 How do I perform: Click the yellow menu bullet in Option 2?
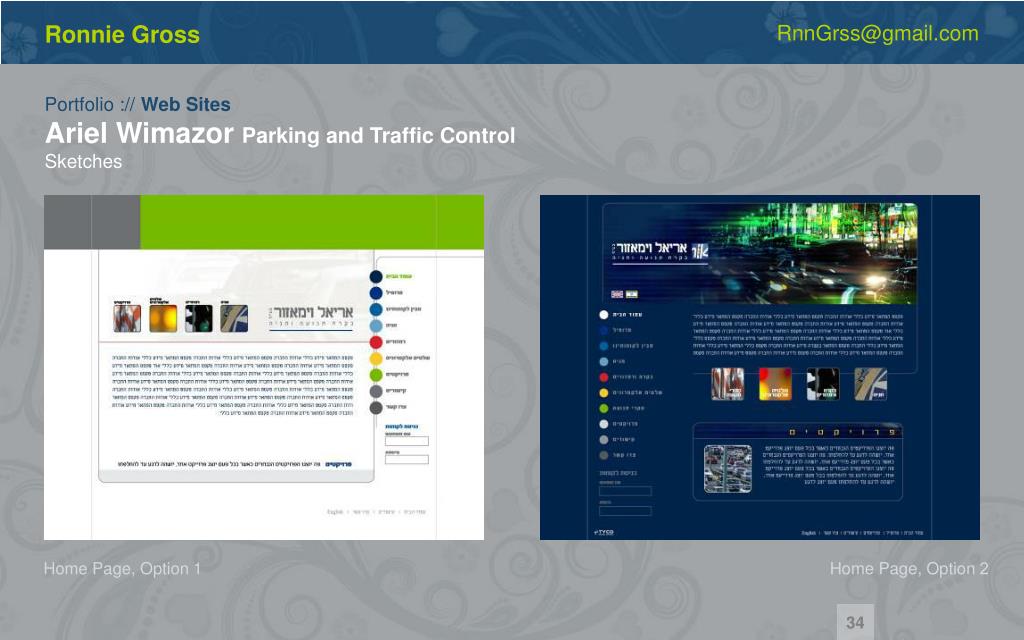click(x=603, y=392)
